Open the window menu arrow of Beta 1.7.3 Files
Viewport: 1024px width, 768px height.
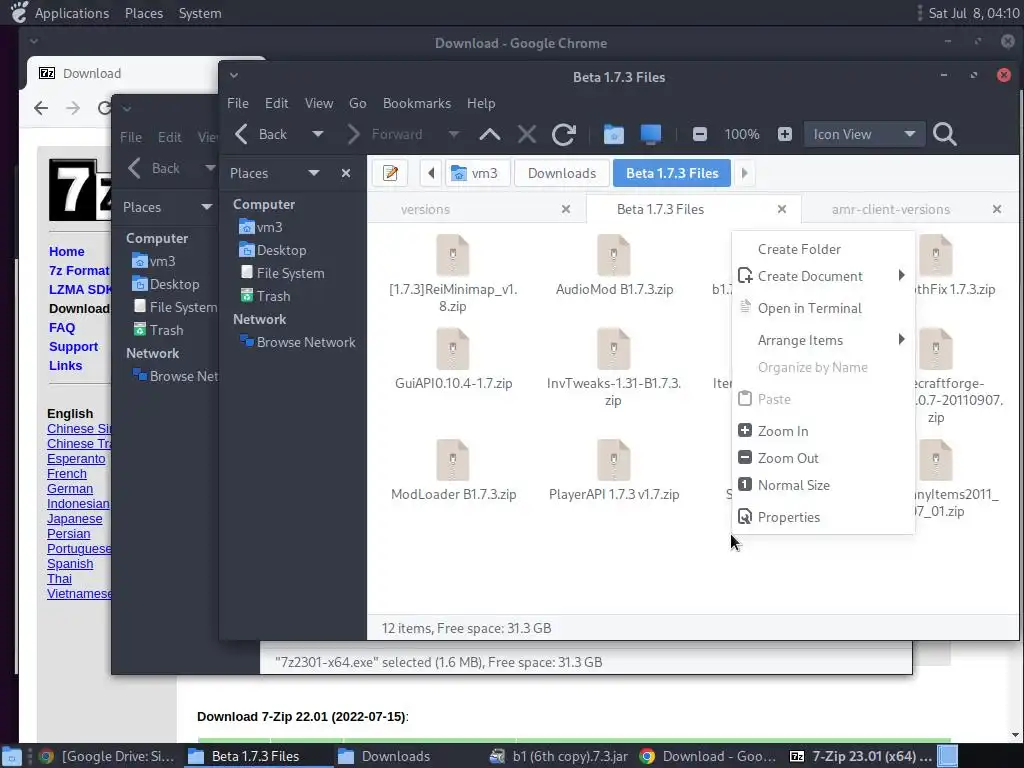coord(234,76)
